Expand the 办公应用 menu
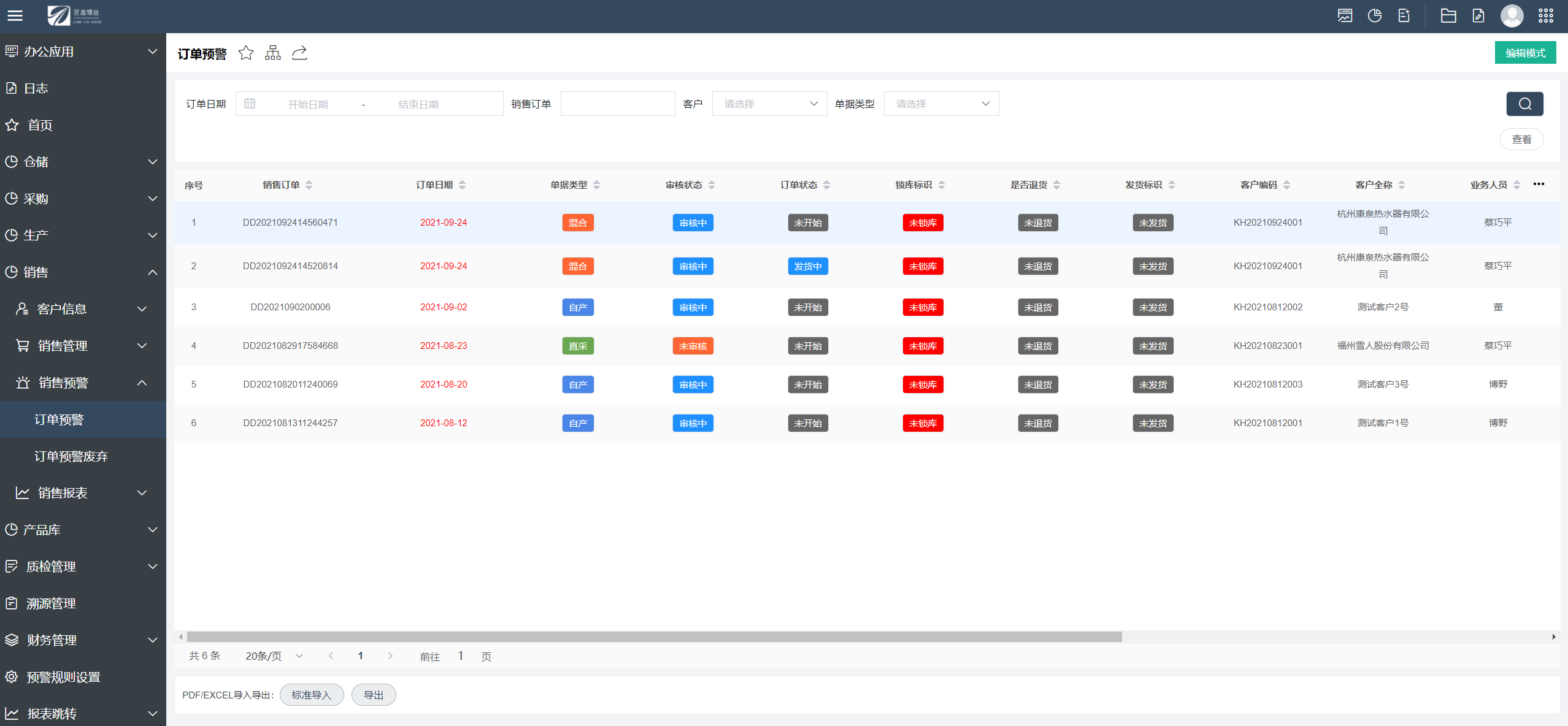This screenshot has height=726, width=1568. (x=83, y=52)
